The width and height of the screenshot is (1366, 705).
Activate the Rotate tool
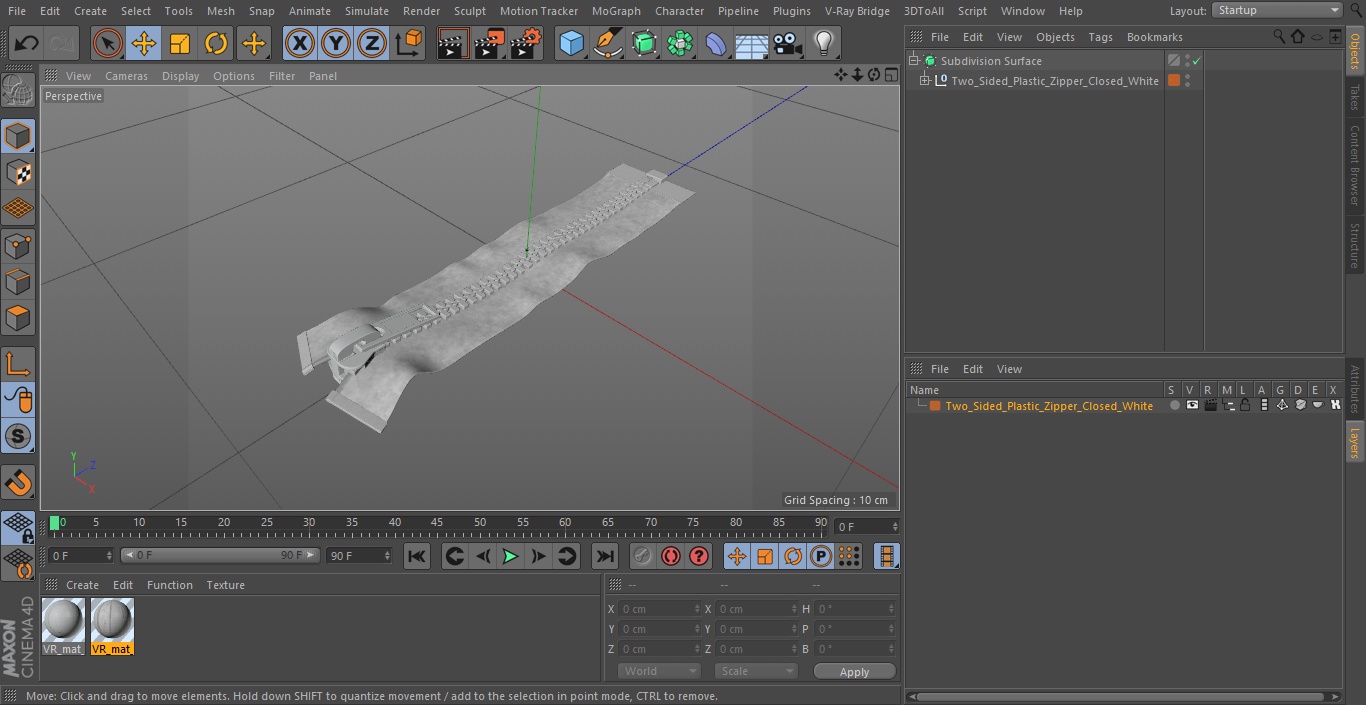coord(216,43)
